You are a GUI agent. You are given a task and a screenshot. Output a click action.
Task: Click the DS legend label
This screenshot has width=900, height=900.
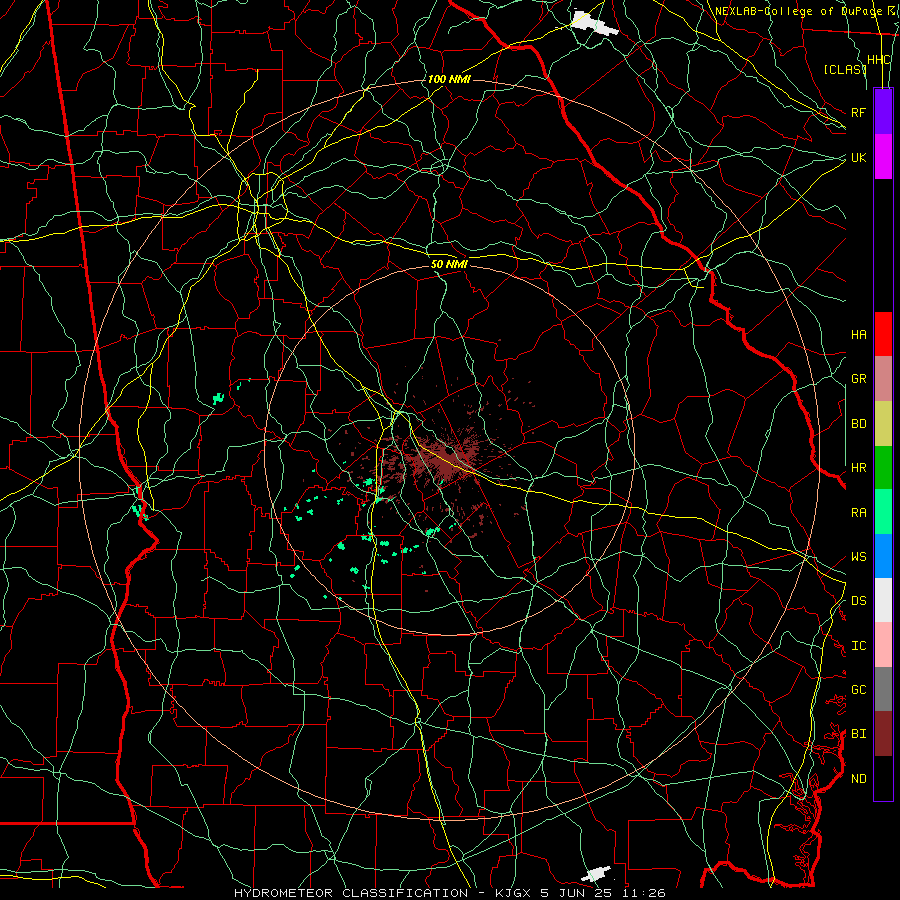(858, 601)
